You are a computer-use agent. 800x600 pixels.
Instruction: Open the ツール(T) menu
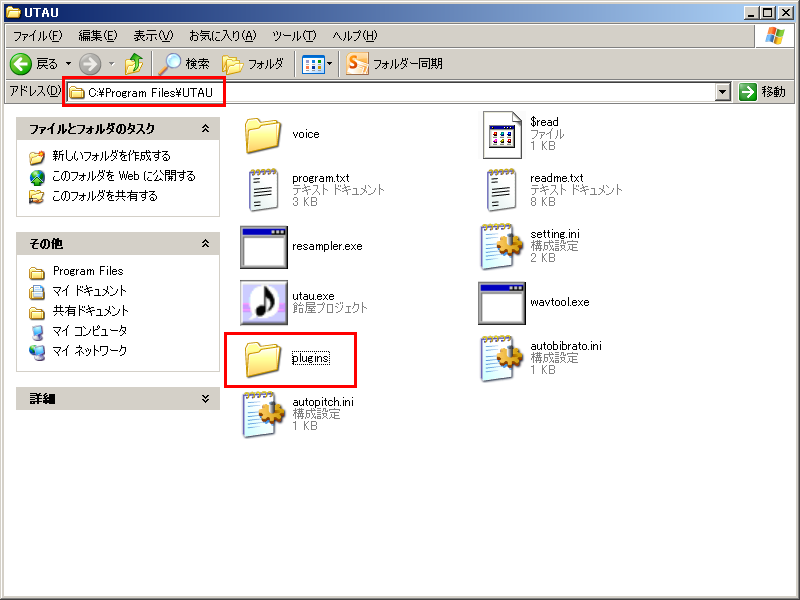pyautogui.click(x=293, y=36)
